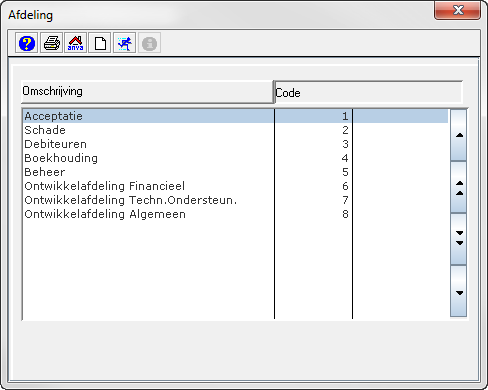
Task: Click code value 2
Action: tap(345, 130)
